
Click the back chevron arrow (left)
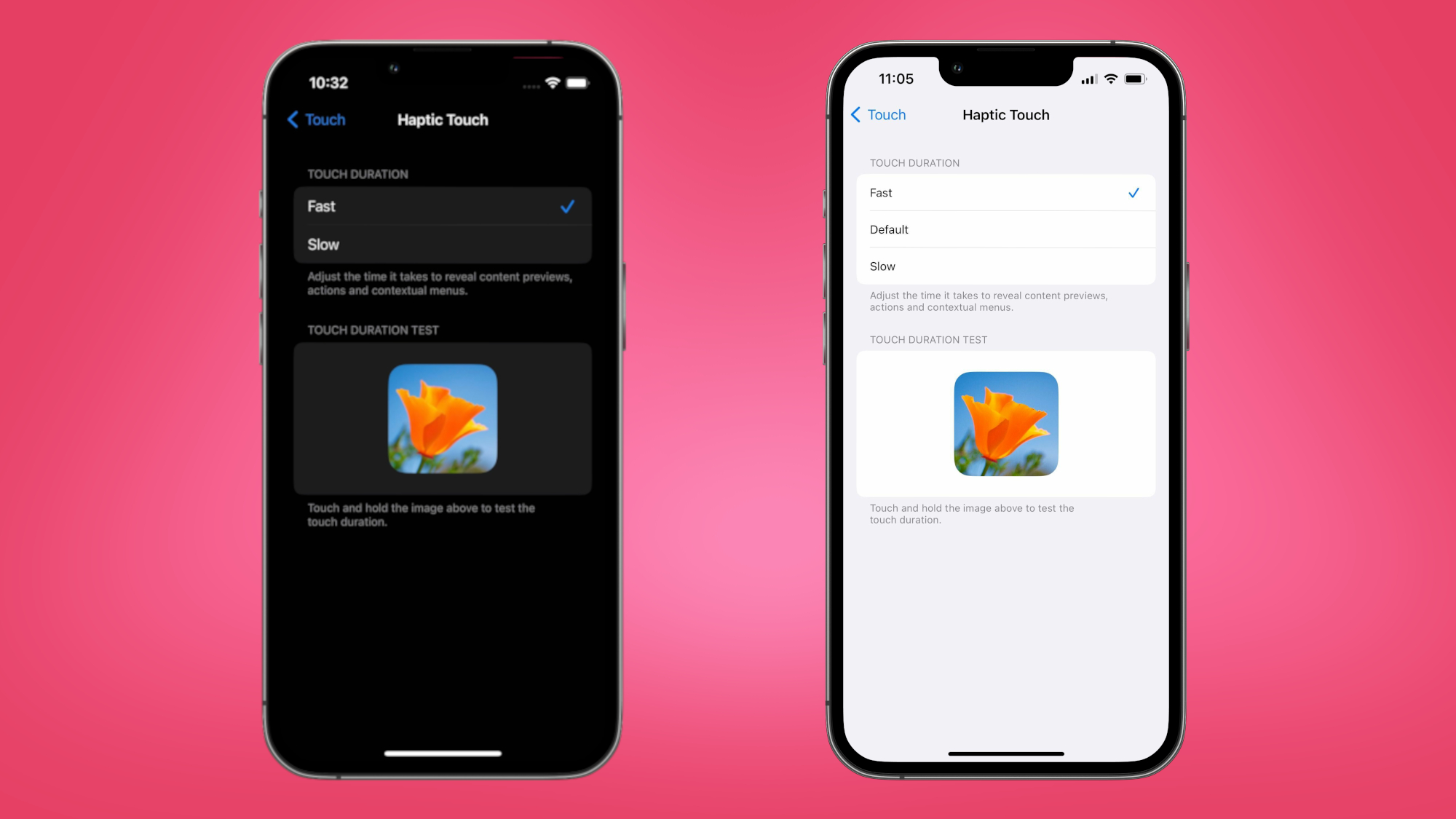pyautogui.click(x=293, y=119)
